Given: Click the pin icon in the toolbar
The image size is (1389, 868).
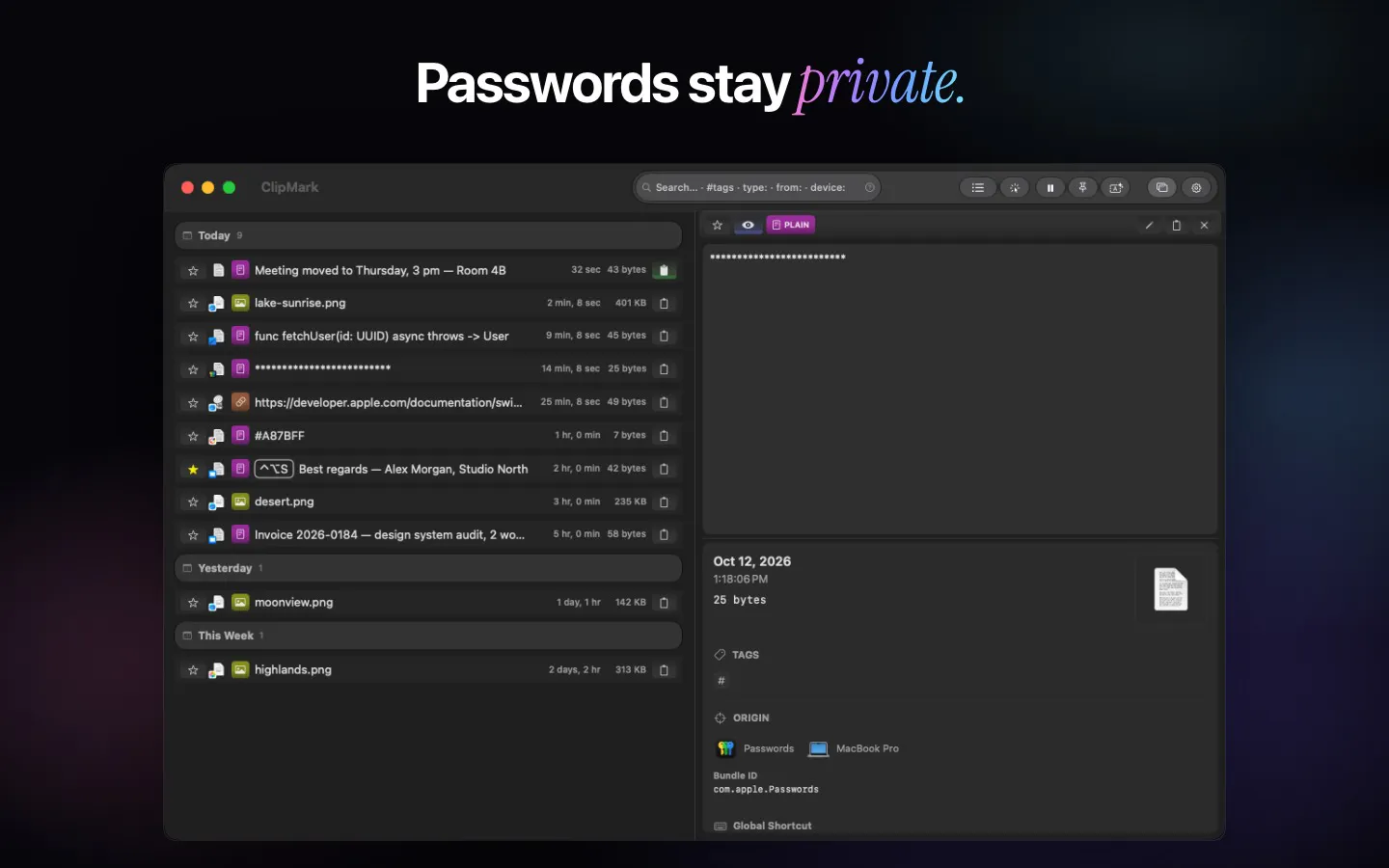Looking at the screenshot, I should click(1082, 188).
